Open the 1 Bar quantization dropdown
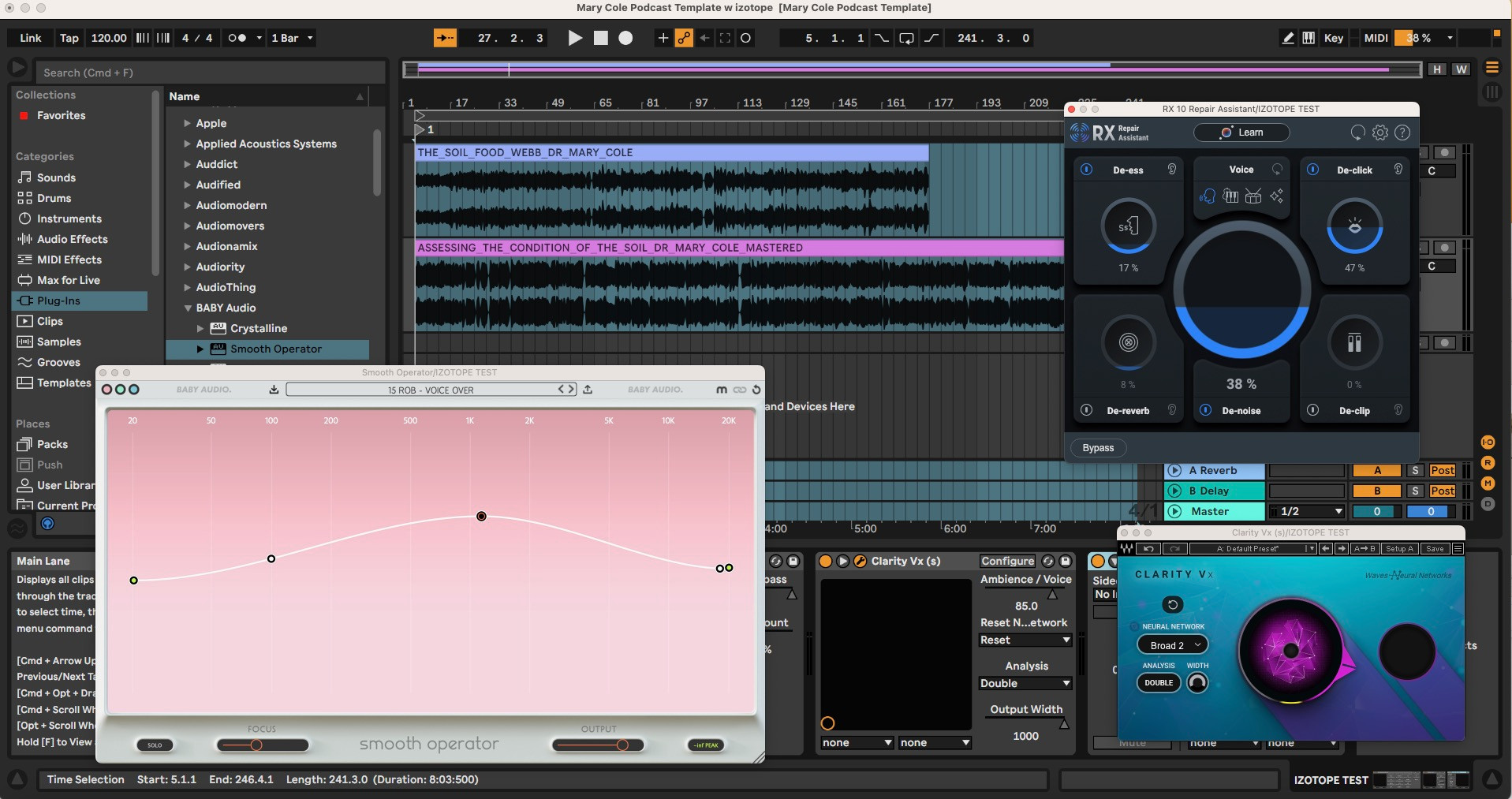Image resolution: width=1512 pixels, height=799 pixels. pyautogui.click(x=292, y=38)
